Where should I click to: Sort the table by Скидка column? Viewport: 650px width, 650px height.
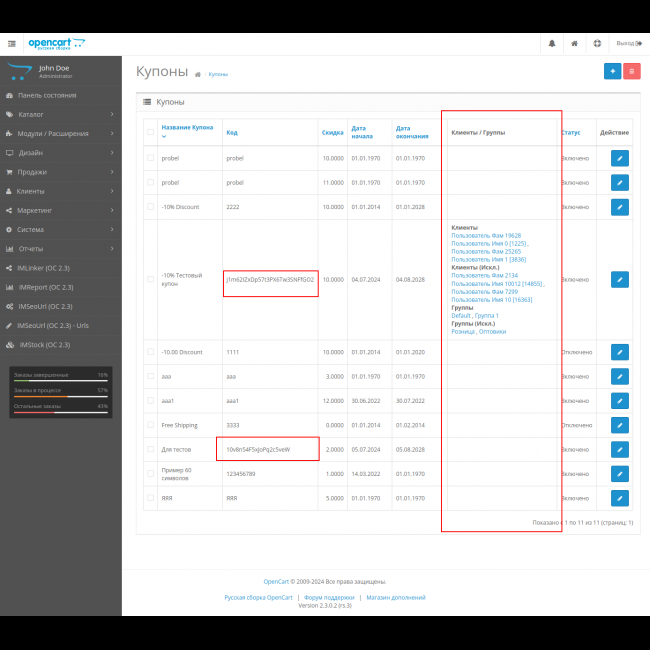tap(332, 132)
